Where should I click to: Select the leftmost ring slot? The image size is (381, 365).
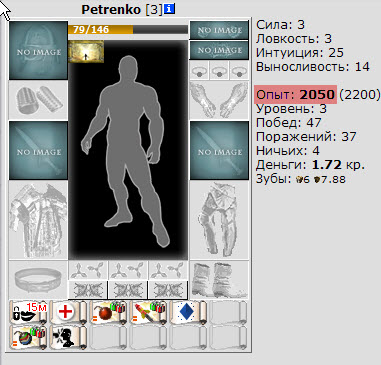(x=199, y=70)
